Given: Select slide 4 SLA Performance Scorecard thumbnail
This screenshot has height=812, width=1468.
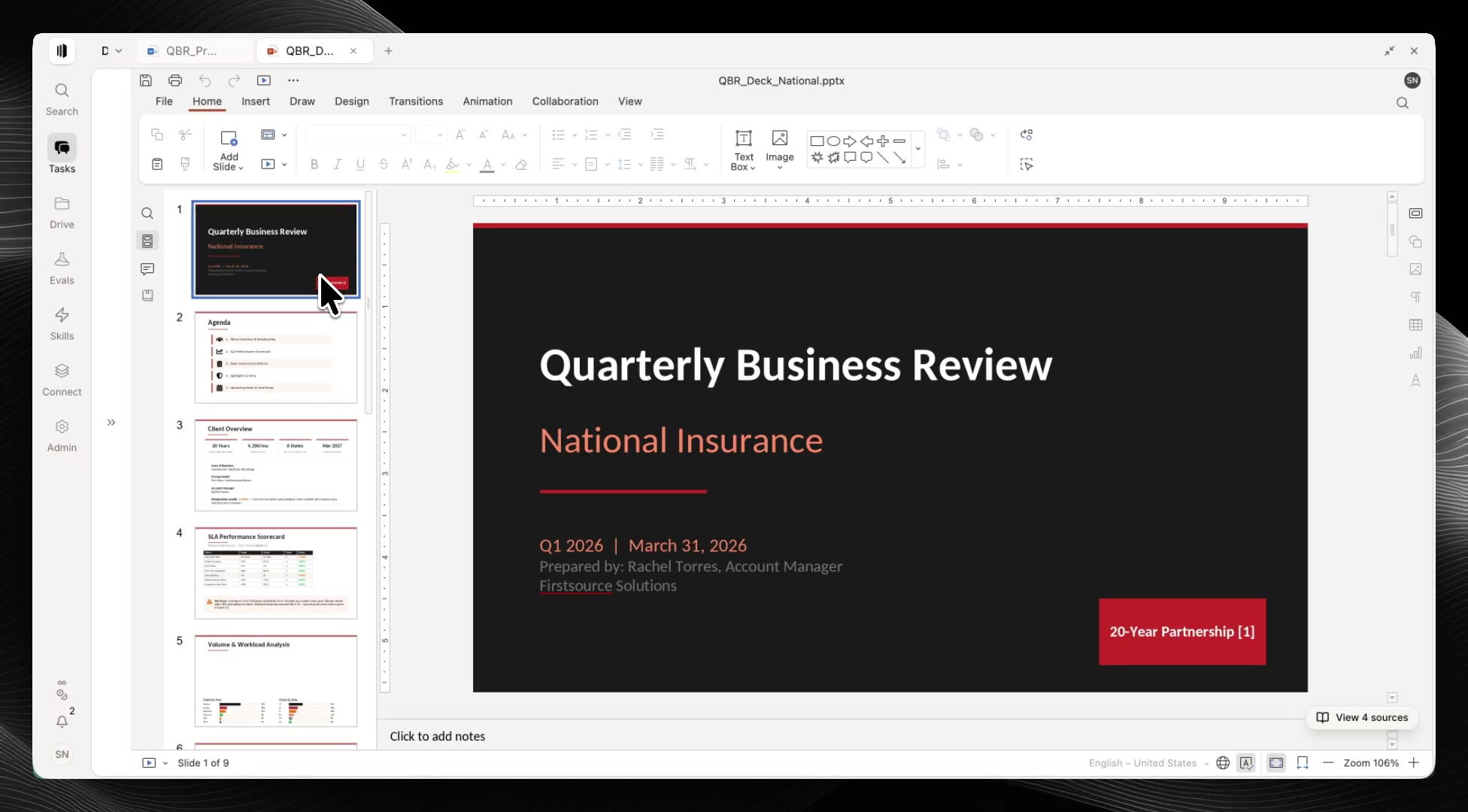Looking at the screenshot, I should pyautogui.click(x=276, y=573).
